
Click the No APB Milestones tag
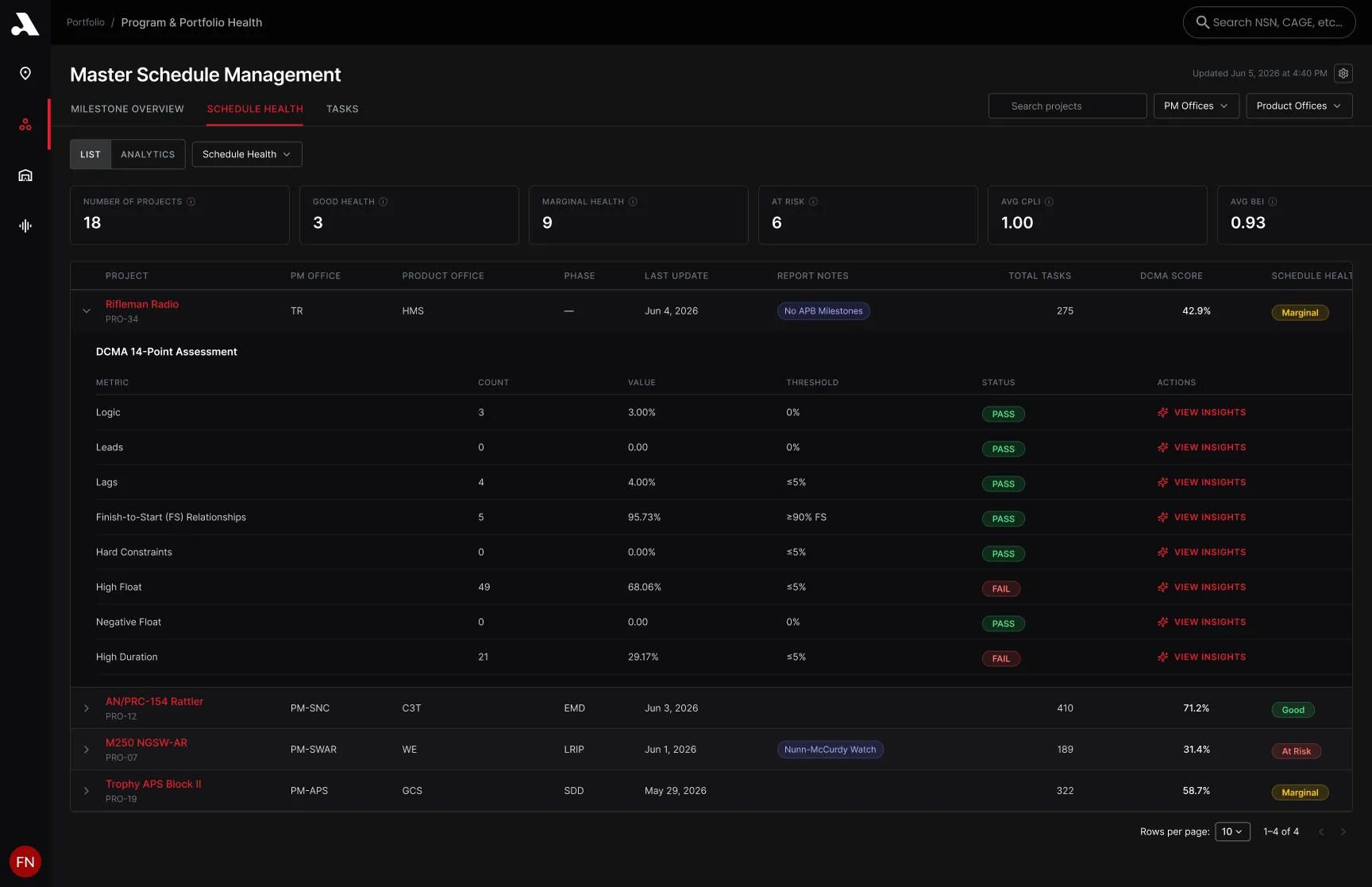point(823,311)
